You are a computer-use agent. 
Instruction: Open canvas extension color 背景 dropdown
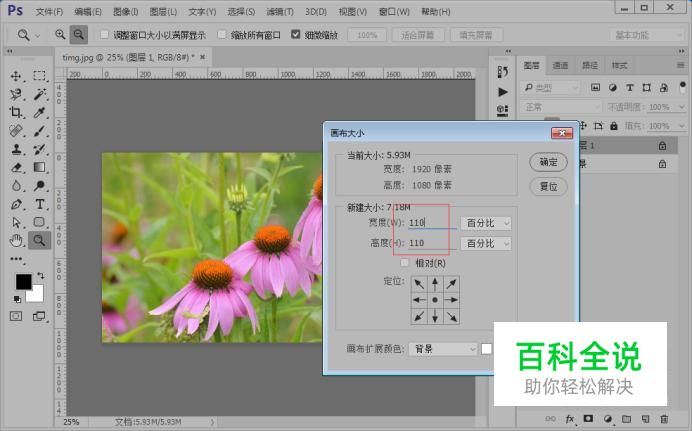tap(443, 349)
